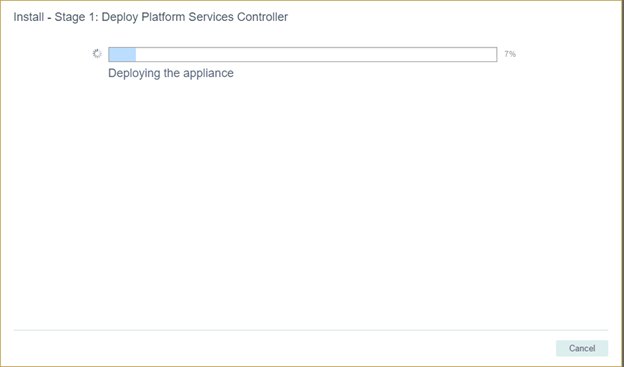Click the middle of the progress bar track
Screen dimensions: 624x367
[302, 55]
